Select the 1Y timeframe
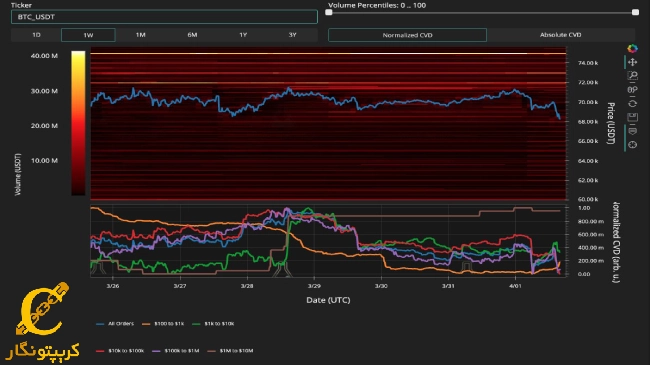Screen dimensions: 650x365 click(243, 35)
